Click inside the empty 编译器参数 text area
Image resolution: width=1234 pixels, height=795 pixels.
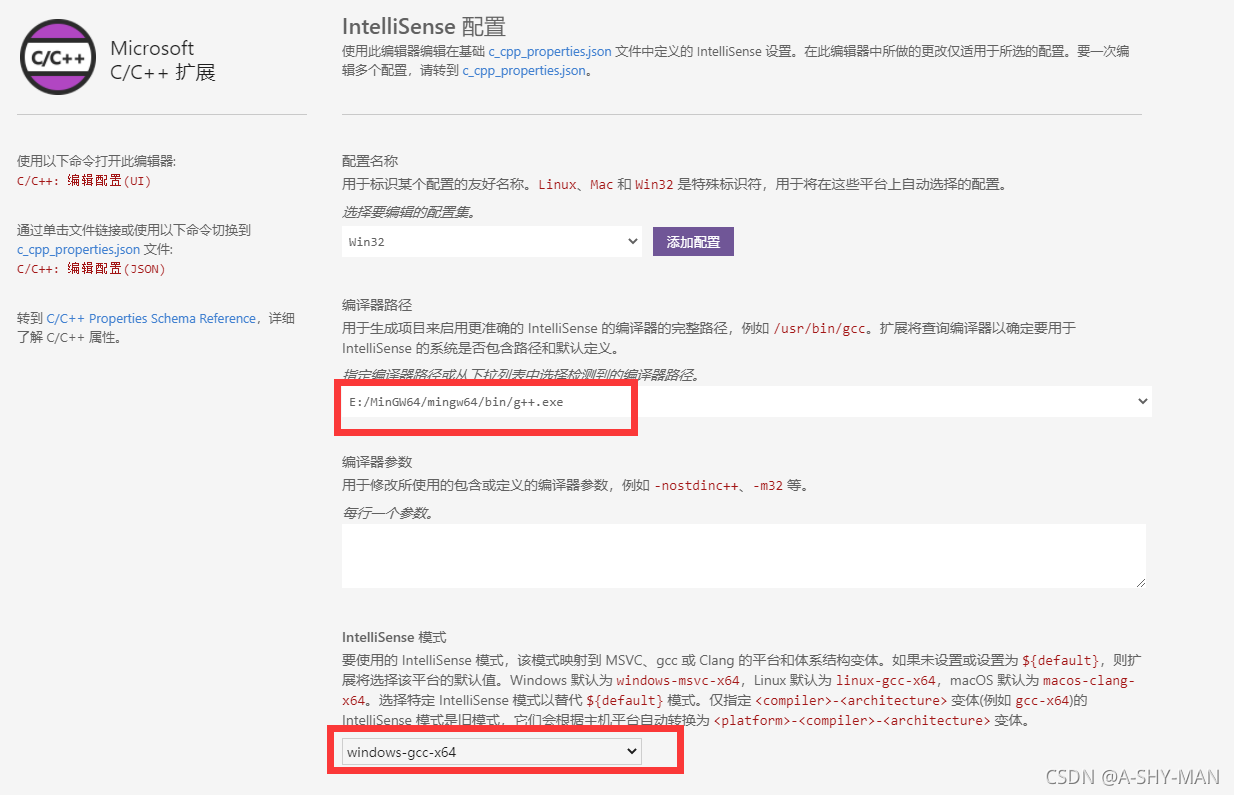tap(743, 555)
